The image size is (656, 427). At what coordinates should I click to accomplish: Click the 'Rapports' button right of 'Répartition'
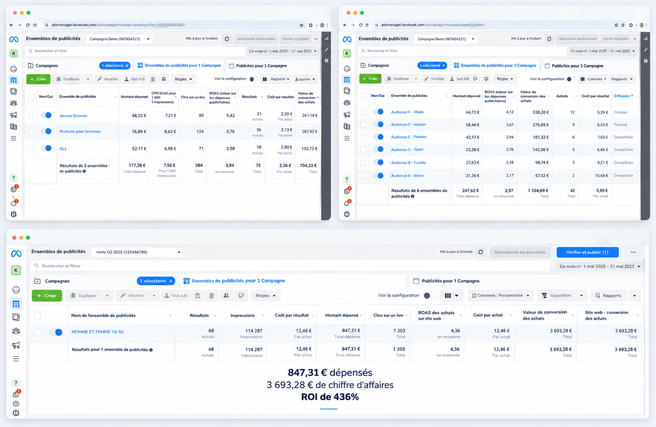pyautogui.click(x=609, y=295)
